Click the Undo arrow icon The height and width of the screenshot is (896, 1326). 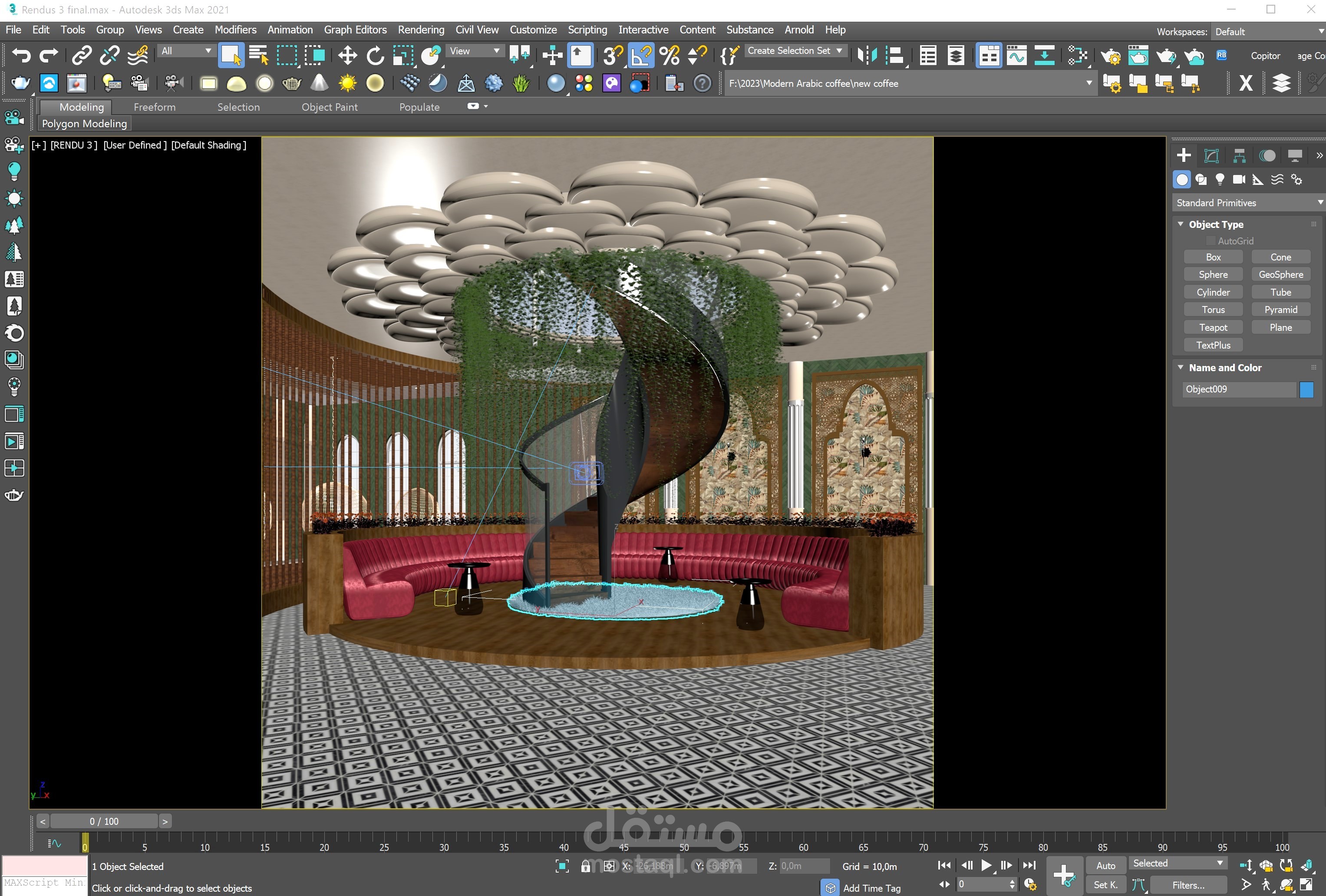21,55
